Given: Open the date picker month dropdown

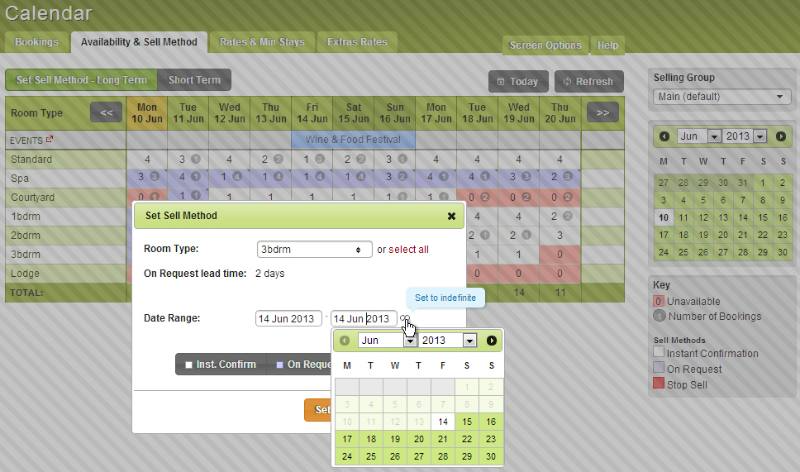Looking at the screenshot, I should [387, 340].
